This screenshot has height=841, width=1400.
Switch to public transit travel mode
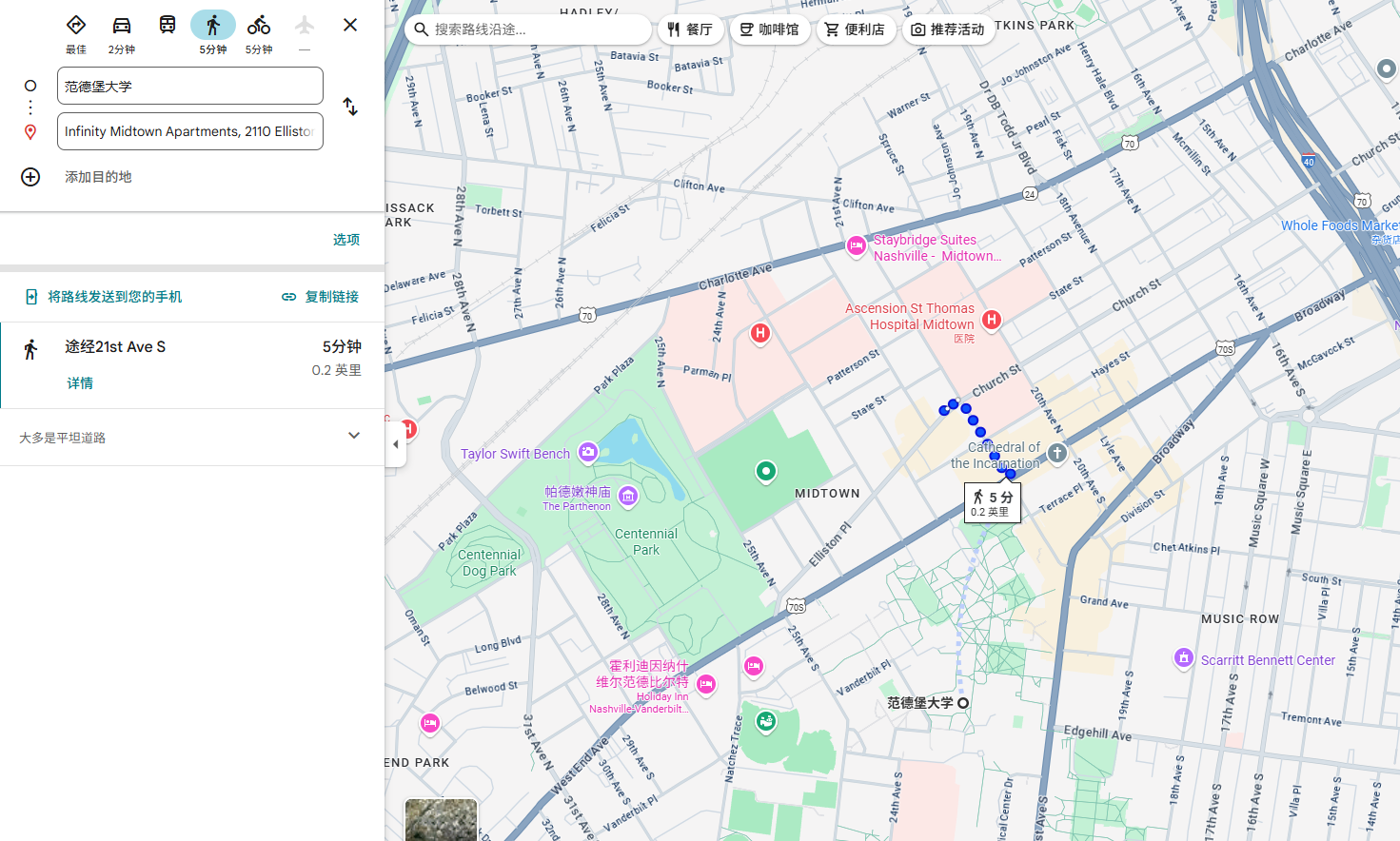pyautogui.click(x=168, y=26)
